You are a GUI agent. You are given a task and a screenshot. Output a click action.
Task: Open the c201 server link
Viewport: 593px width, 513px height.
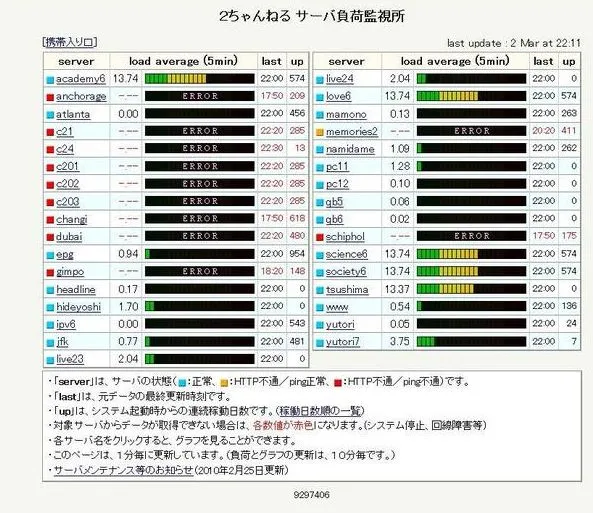coord(67,166)
